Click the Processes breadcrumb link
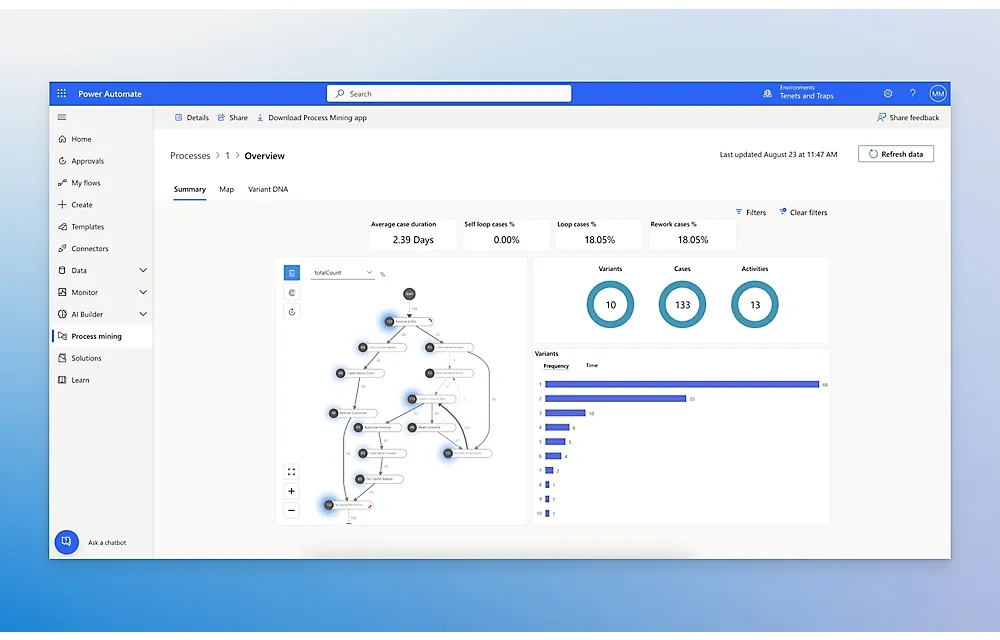The height and width of the screenshot is (640, 1000). pos(190,156)
